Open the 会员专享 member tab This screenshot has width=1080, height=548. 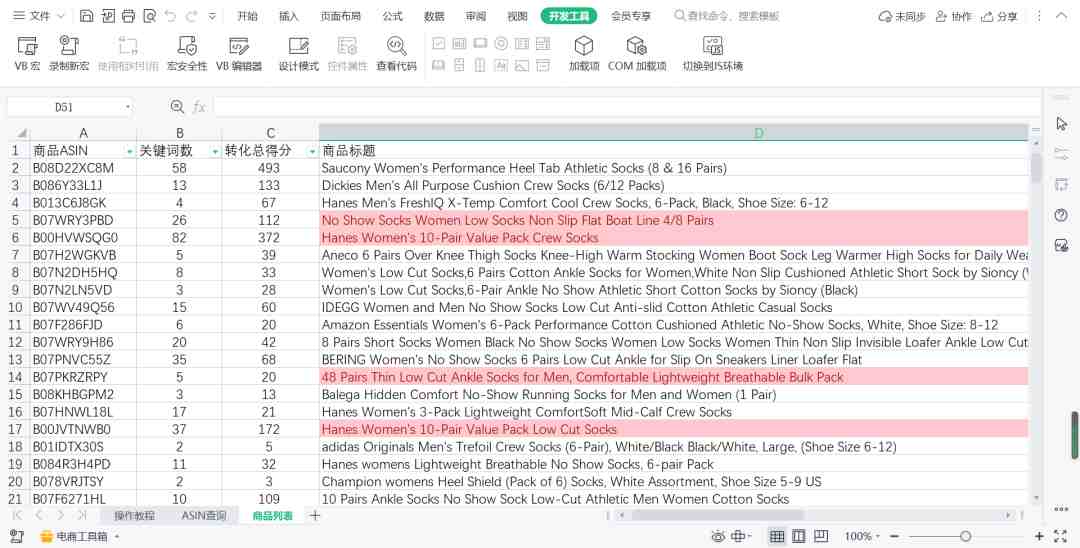631,16
